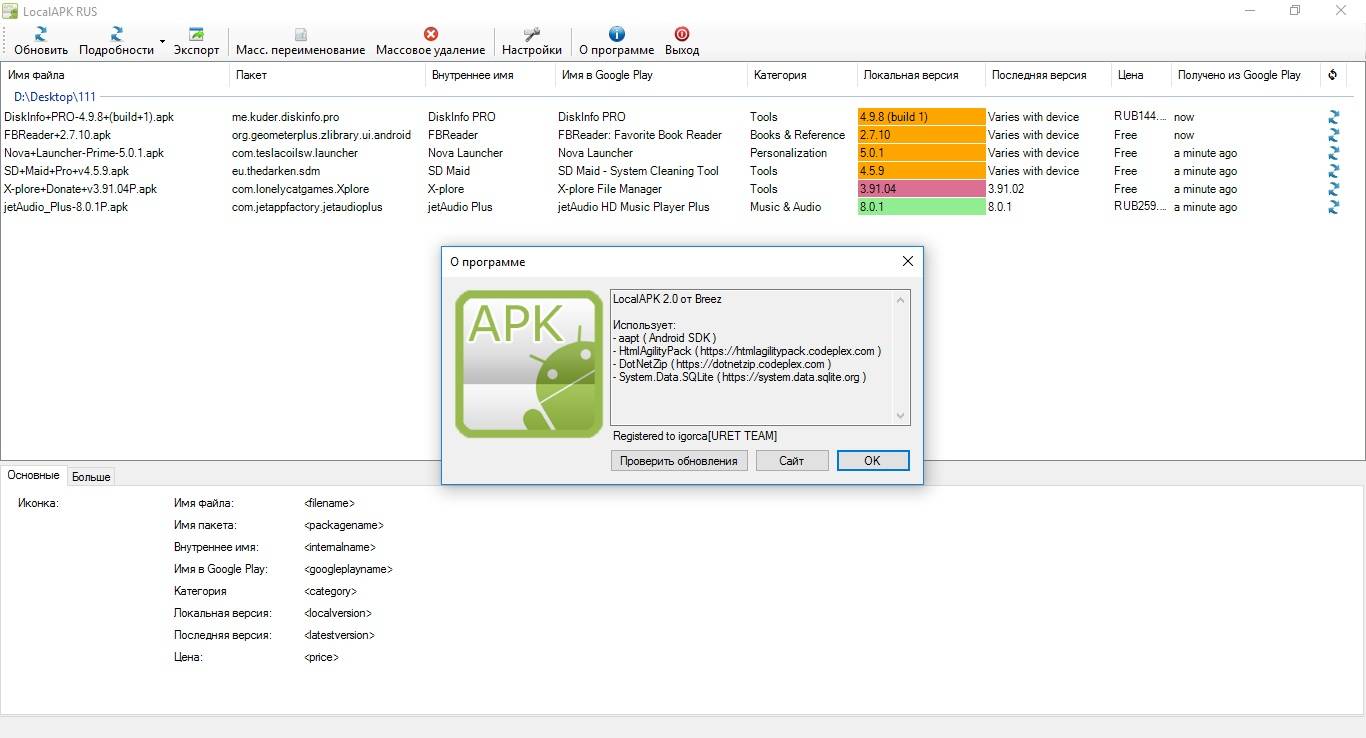Open Массовое удаление tool
Image resolution: width=1366 pixels, height=738 pixels.
point(430,41)
